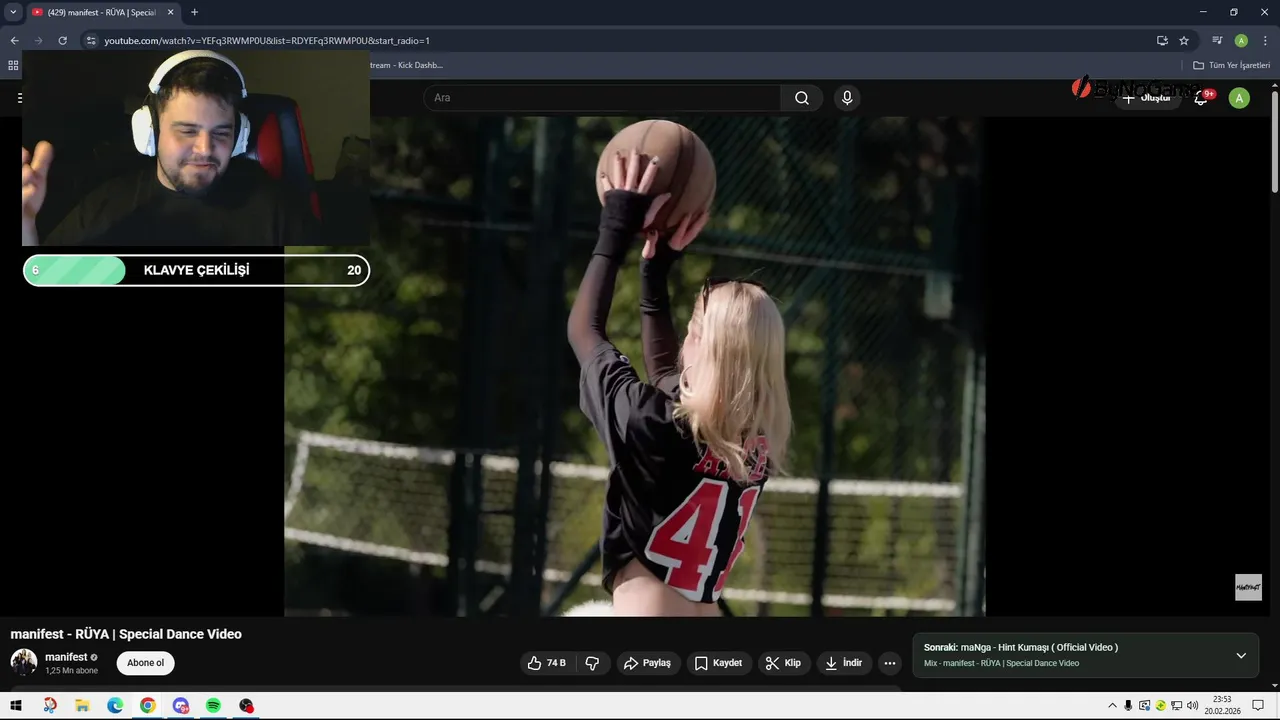Image resolution: width=1280 pixels, height=720 pixels.
Task: Go back with browser back arrow
Action: coord(14,41)
